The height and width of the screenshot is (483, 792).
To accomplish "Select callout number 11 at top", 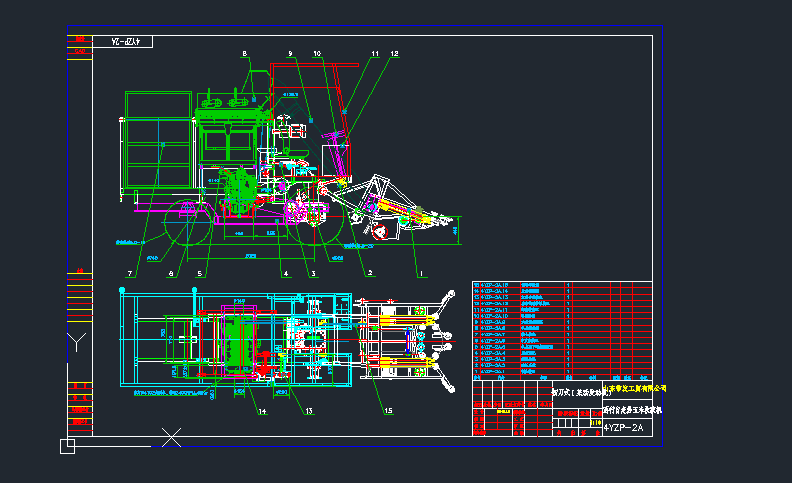I will click(x=375, y=54).
